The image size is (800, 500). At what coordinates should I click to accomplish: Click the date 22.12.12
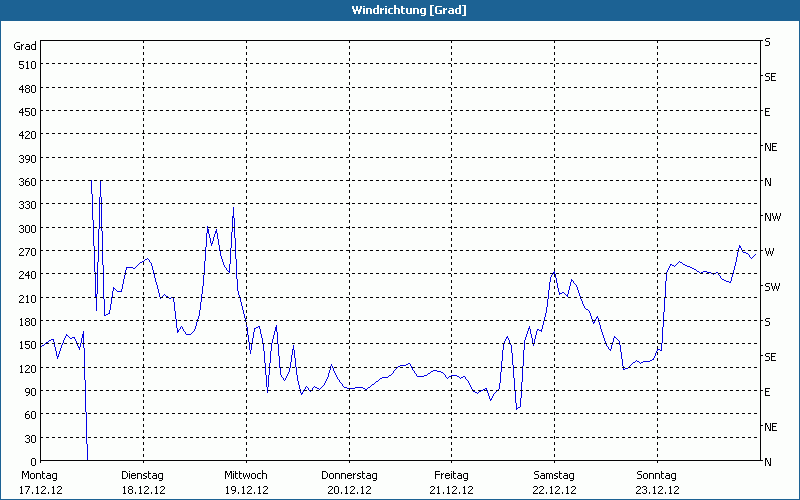(555, 490)
